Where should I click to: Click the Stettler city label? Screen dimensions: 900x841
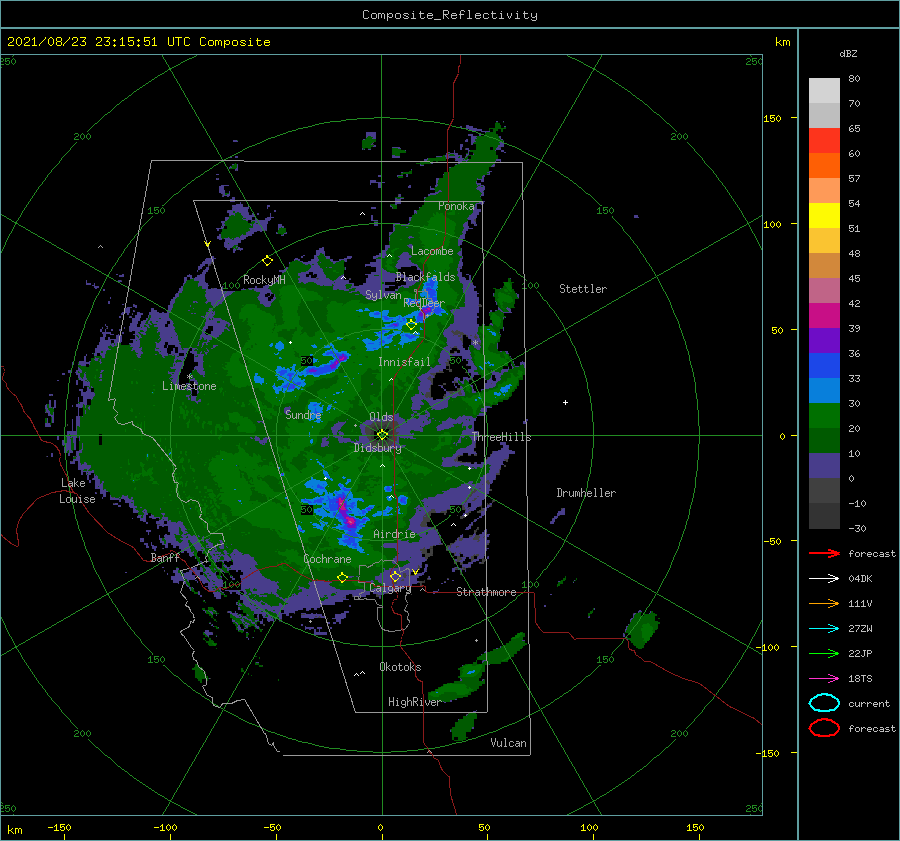point(583,289)
